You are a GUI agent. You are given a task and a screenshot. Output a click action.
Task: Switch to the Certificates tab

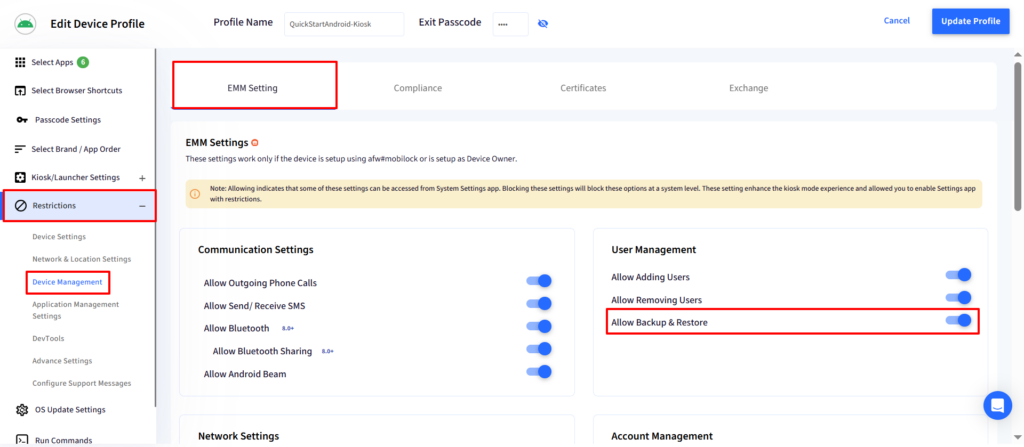(583, 88)
